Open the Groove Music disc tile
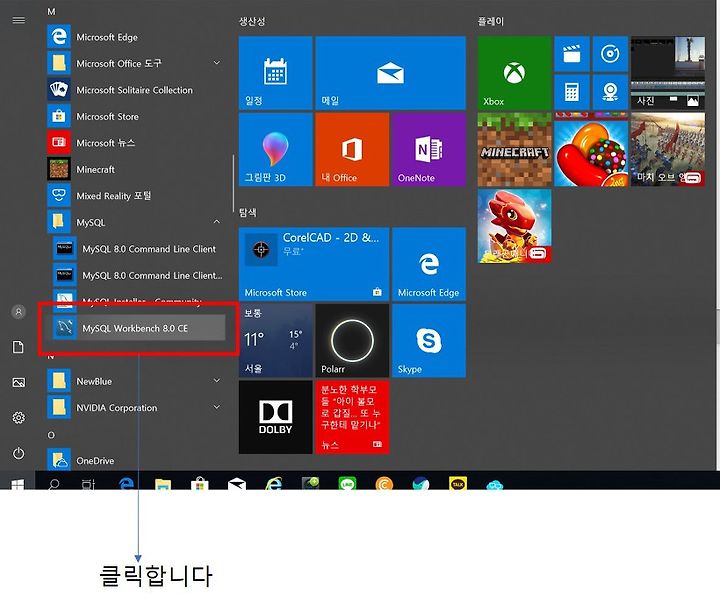 point(610,54)
